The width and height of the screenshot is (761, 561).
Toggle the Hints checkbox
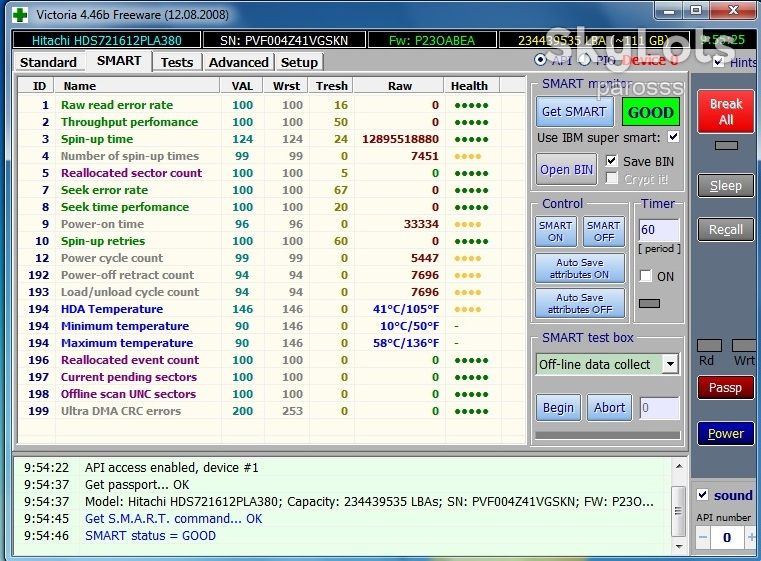click(x=719, y=62)
